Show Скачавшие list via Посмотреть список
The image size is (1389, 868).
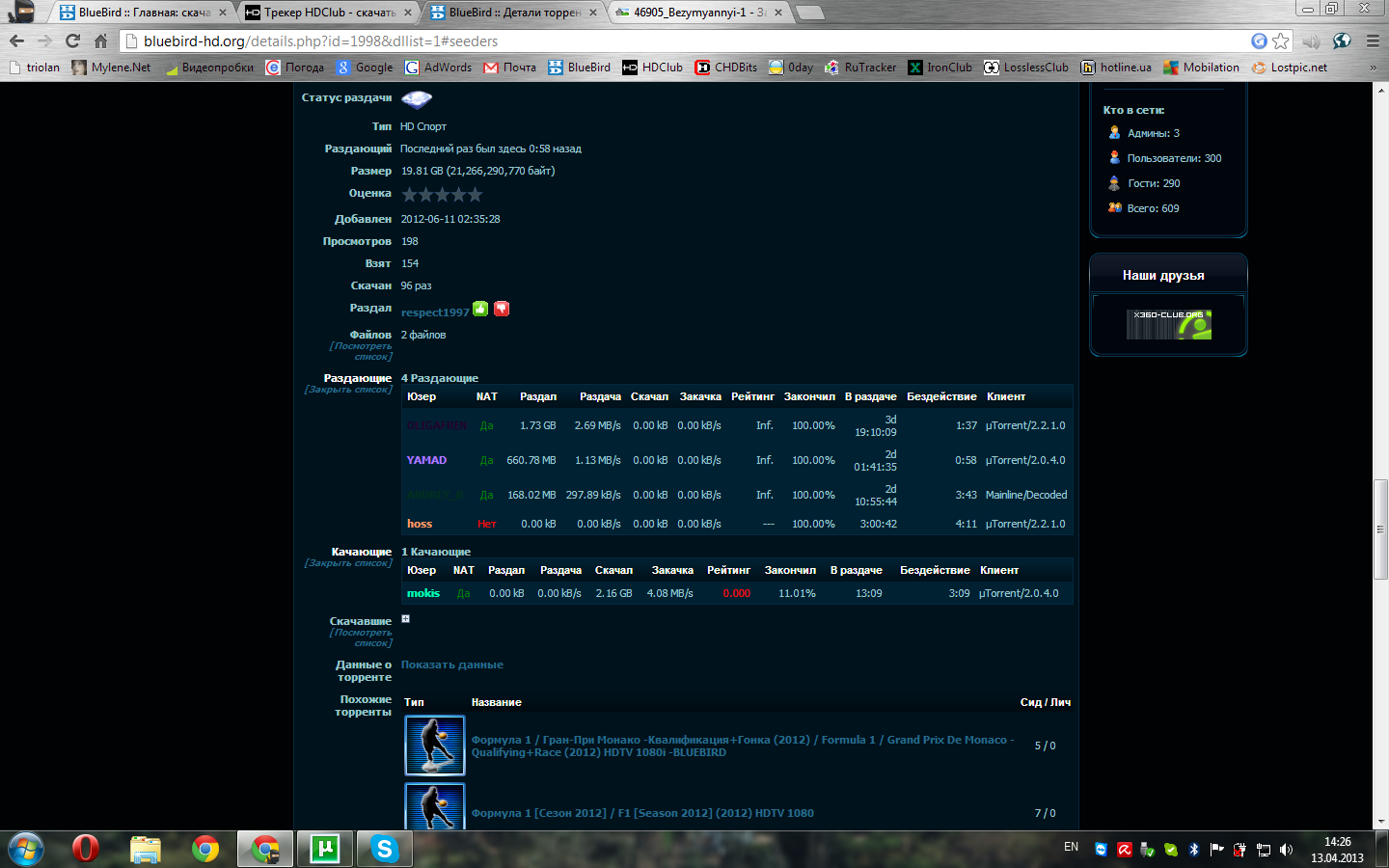click(x=361, y=637)
